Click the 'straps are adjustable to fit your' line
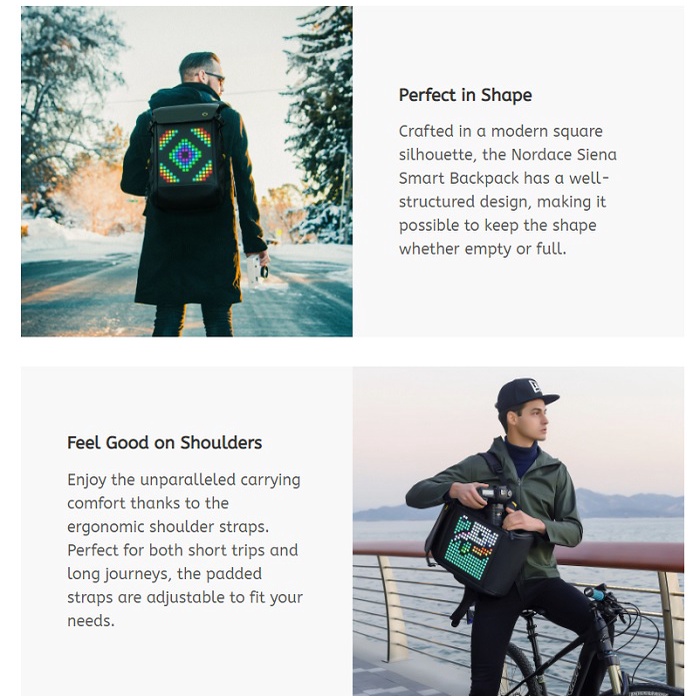 (x=185, y=597)
